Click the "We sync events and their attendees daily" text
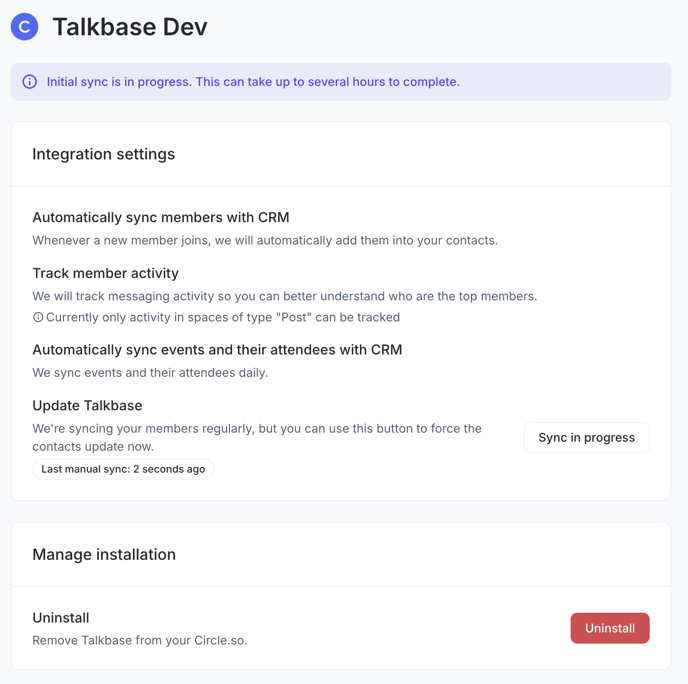This screenshot has width=688, height=684. (x=150, y=372)
